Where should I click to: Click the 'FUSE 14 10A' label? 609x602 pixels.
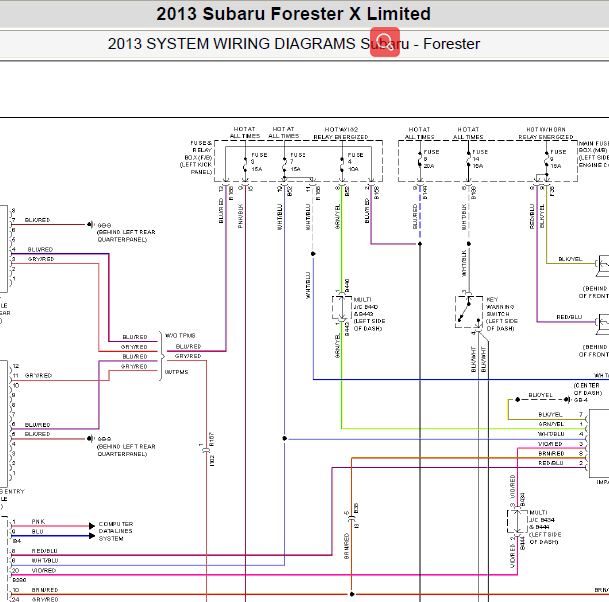click(x=480, y=159)
